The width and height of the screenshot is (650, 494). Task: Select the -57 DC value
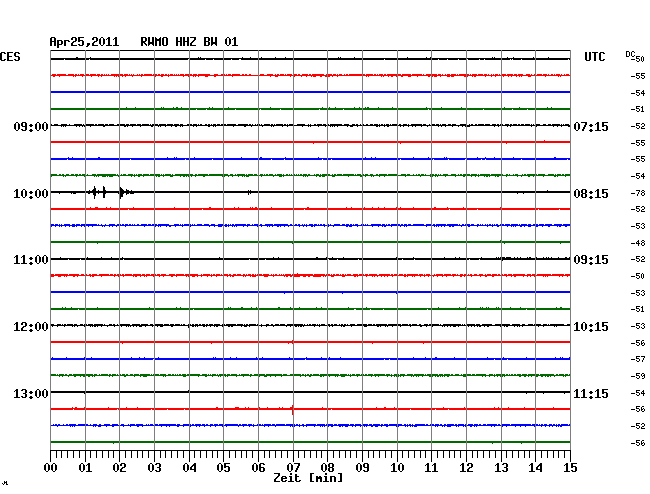click(638, 359)
